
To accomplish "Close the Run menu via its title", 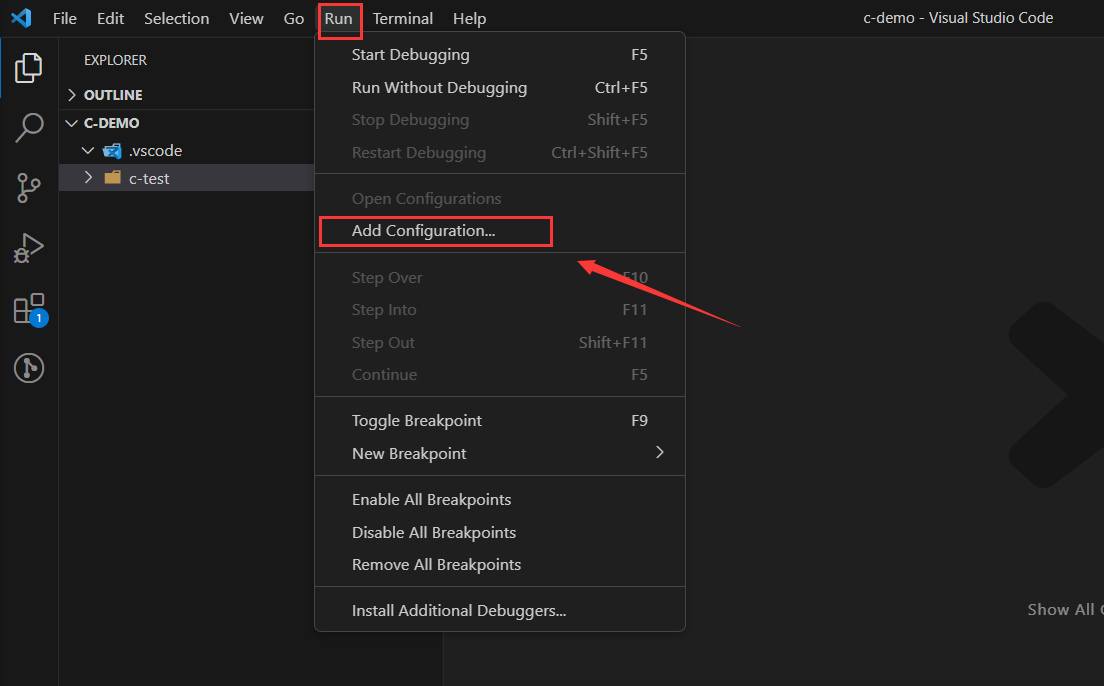I will [x=339, y=18].
